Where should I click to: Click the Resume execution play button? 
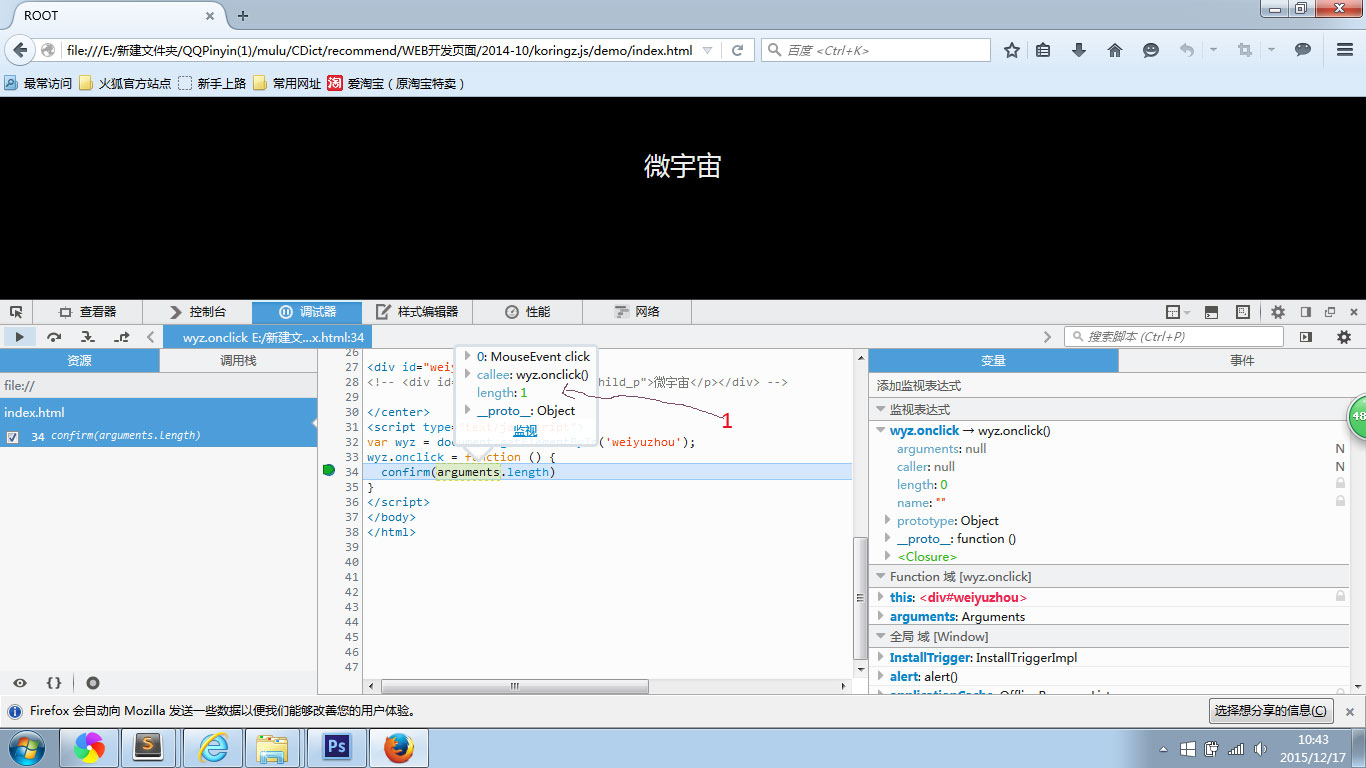click(x=19, y=337)
